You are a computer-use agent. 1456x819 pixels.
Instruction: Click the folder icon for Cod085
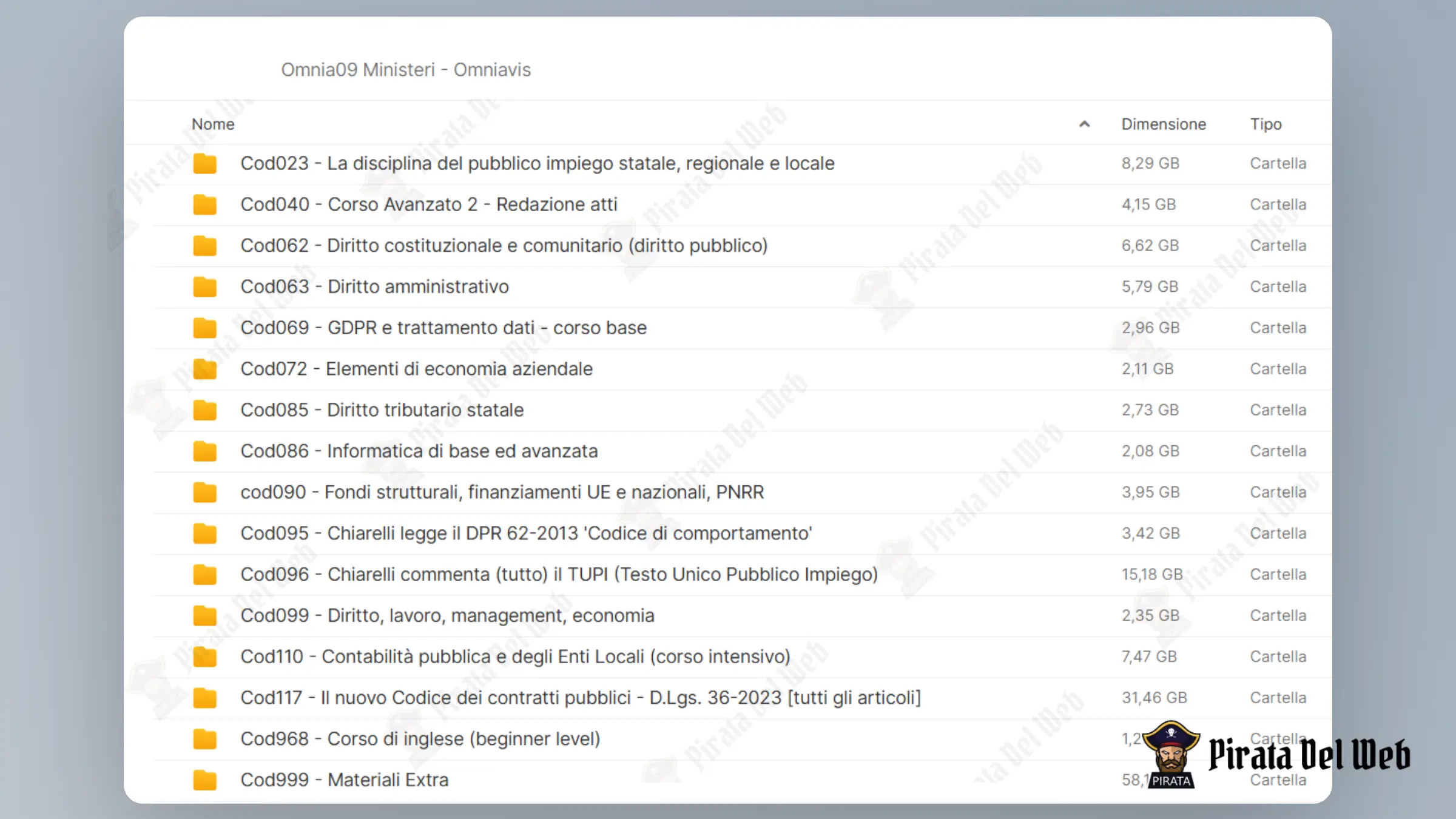[204, 410]
